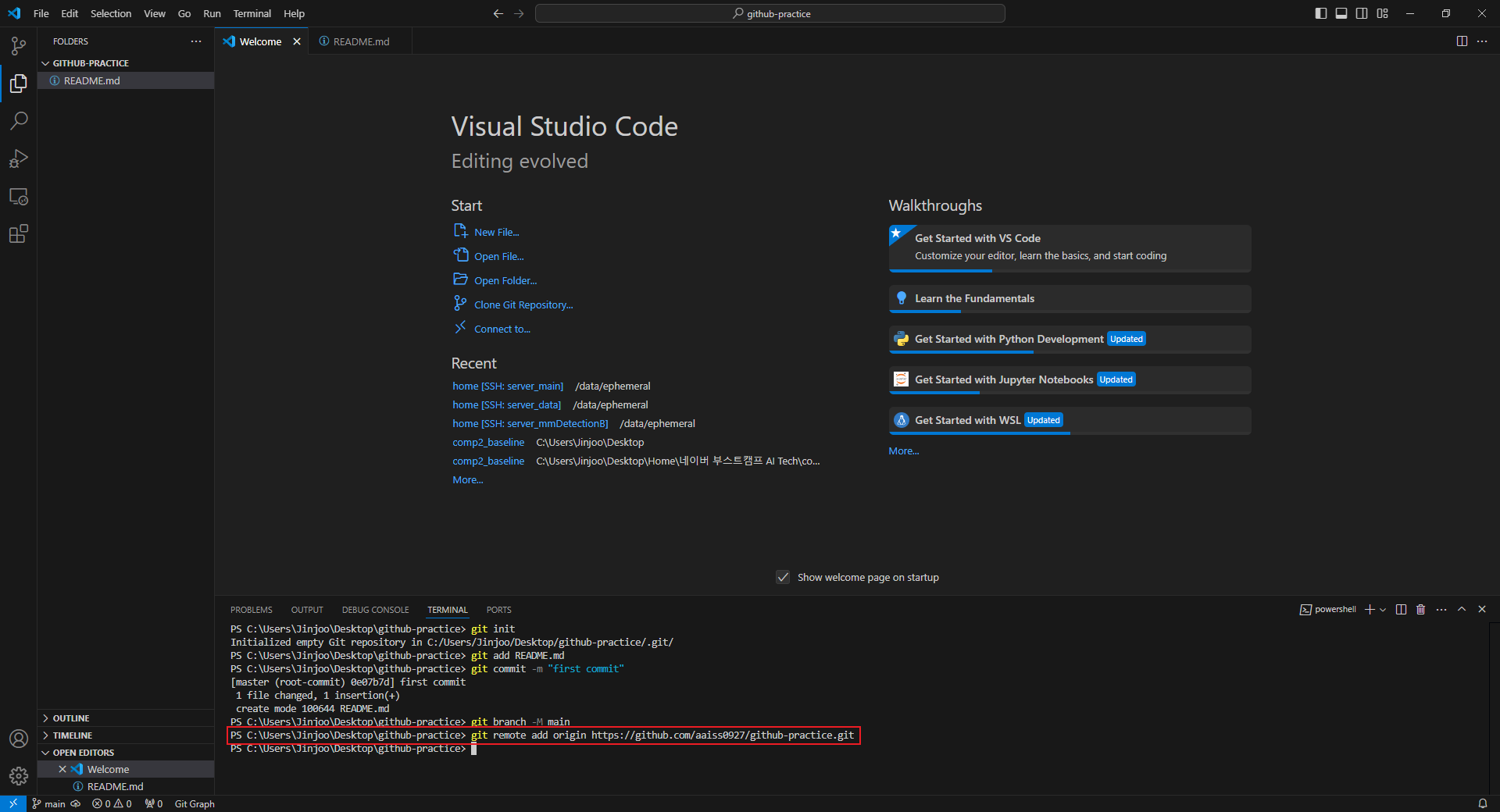
Task: Open Run and Debug view
Action: (19, 158)
